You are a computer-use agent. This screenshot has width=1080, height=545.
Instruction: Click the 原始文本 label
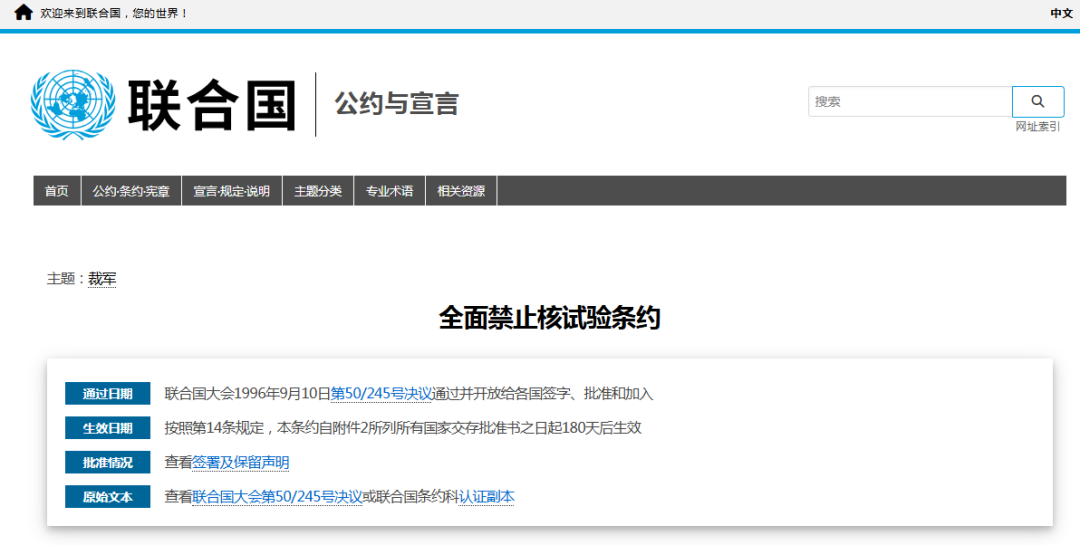(107, 496)
